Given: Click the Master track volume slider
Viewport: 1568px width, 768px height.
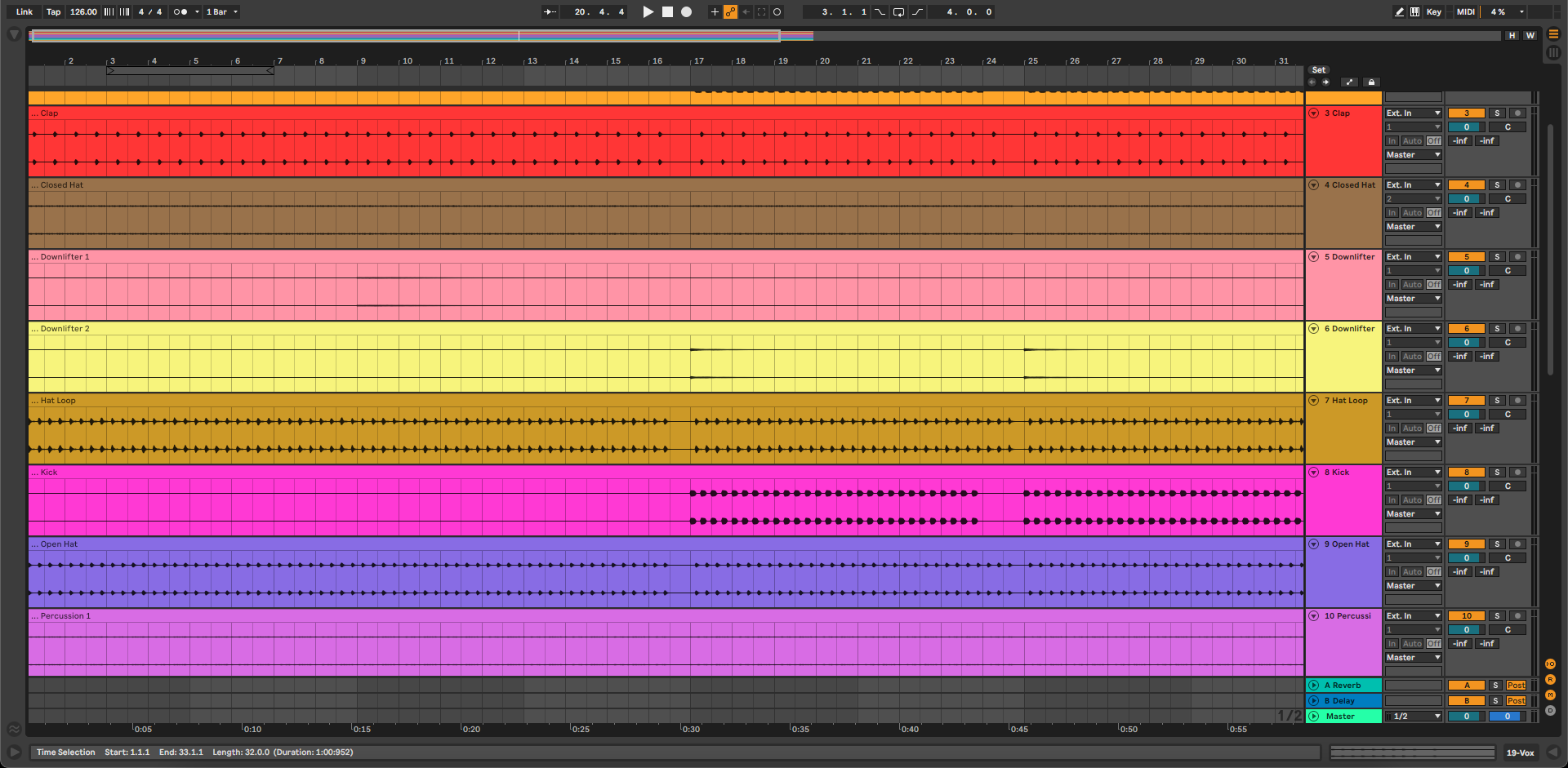Looking at the screenshot, I should click(1466, 717).
